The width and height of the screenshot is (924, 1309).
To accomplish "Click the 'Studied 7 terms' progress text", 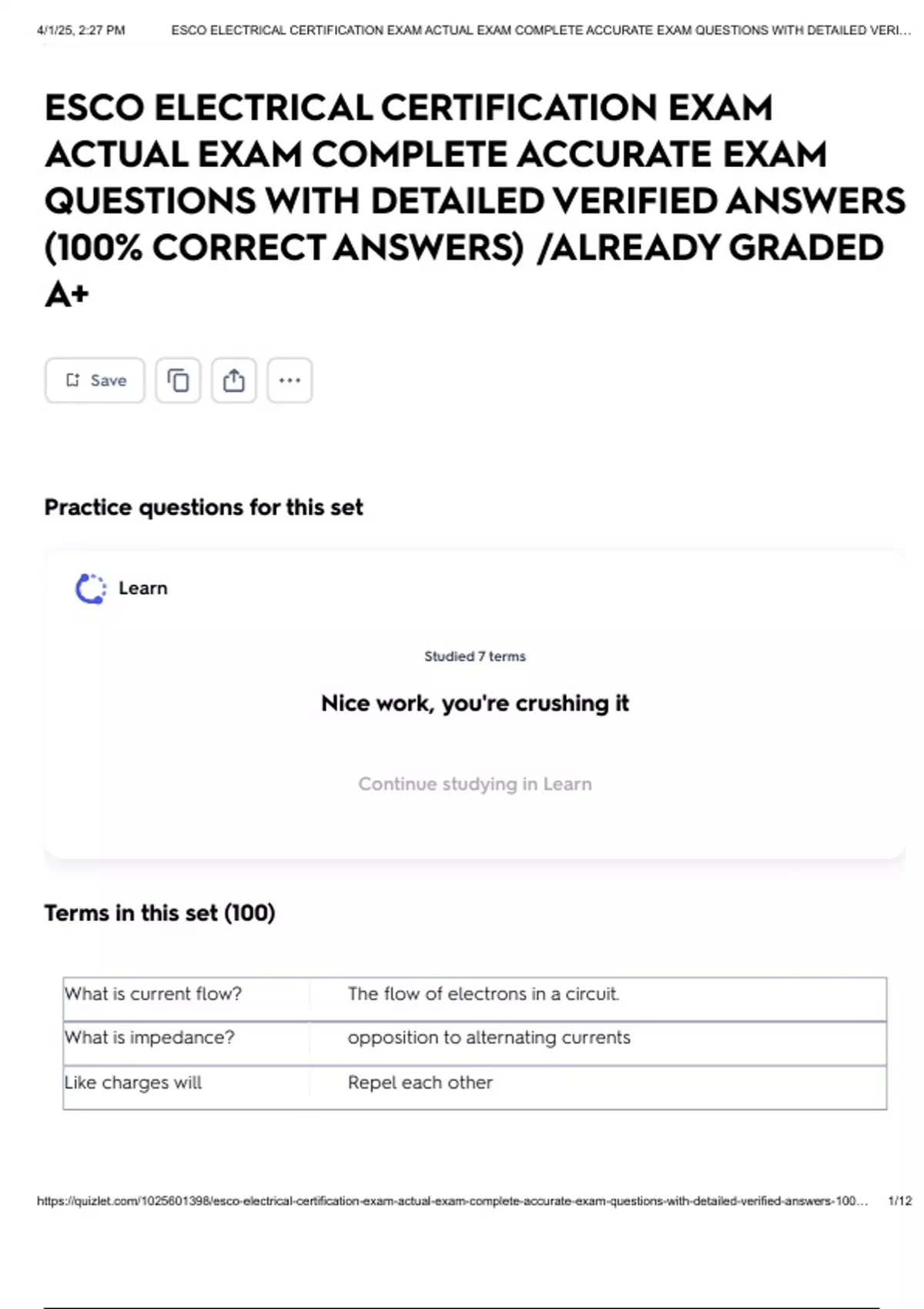I will coord(474,657).
